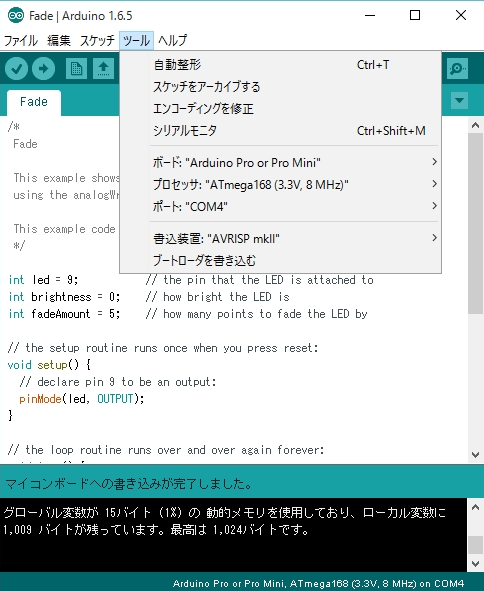Open the ファイル menu
Viewport: 484px width, 591px height.
21,40
